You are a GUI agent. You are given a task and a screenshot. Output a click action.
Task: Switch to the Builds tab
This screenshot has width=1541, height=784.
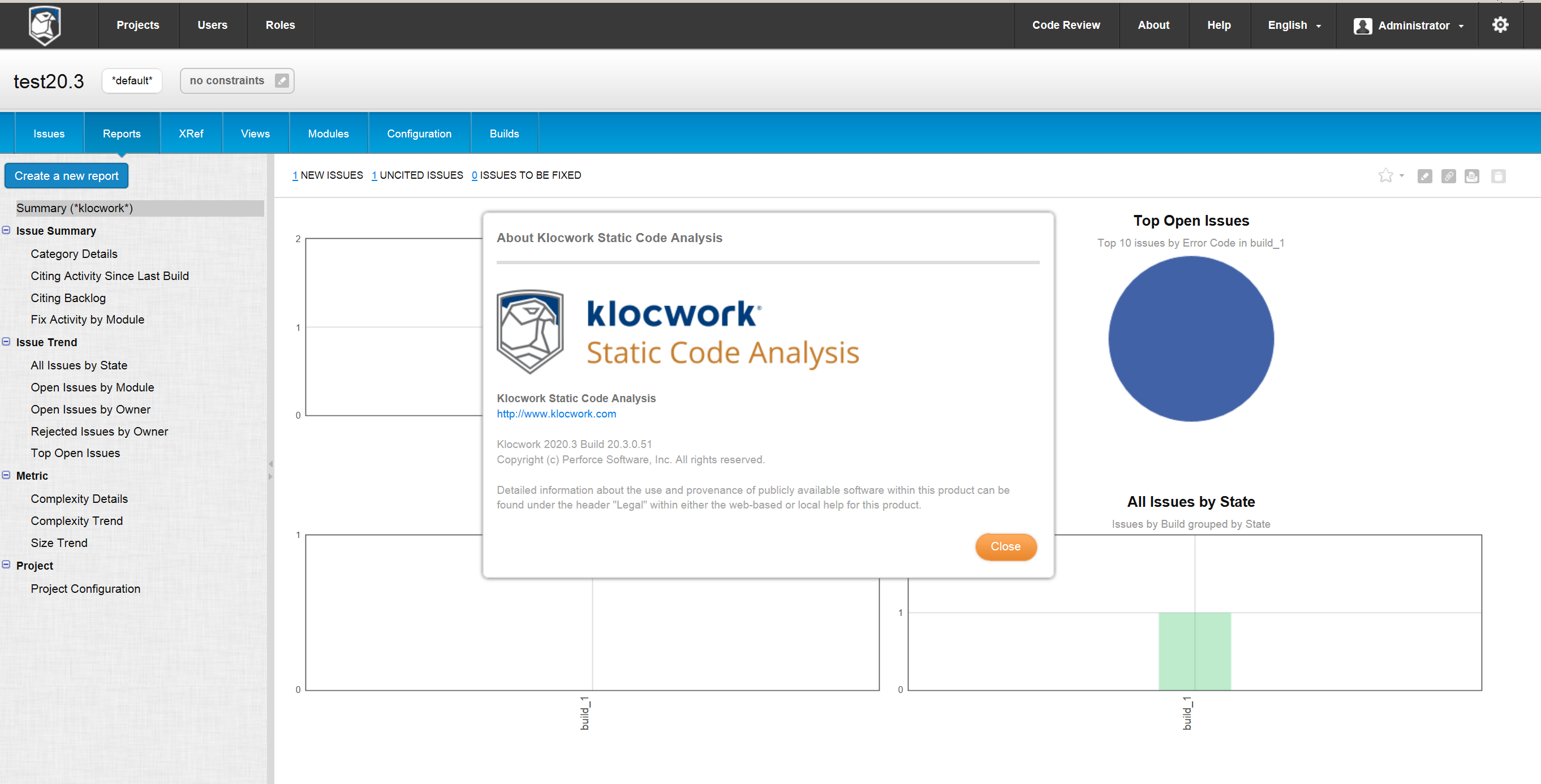[x=503, y=133]
